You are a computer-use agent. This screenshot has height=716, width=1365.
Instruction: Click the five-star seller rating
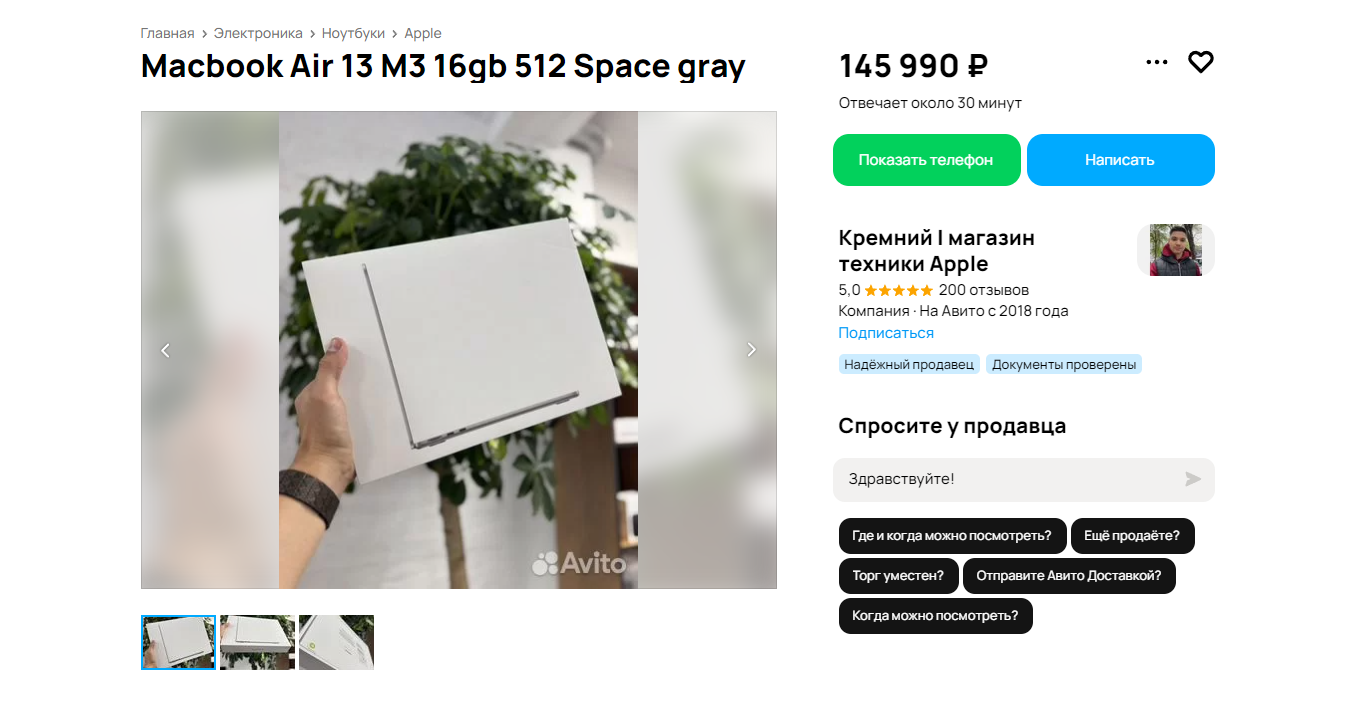click(x=898, y=290)
